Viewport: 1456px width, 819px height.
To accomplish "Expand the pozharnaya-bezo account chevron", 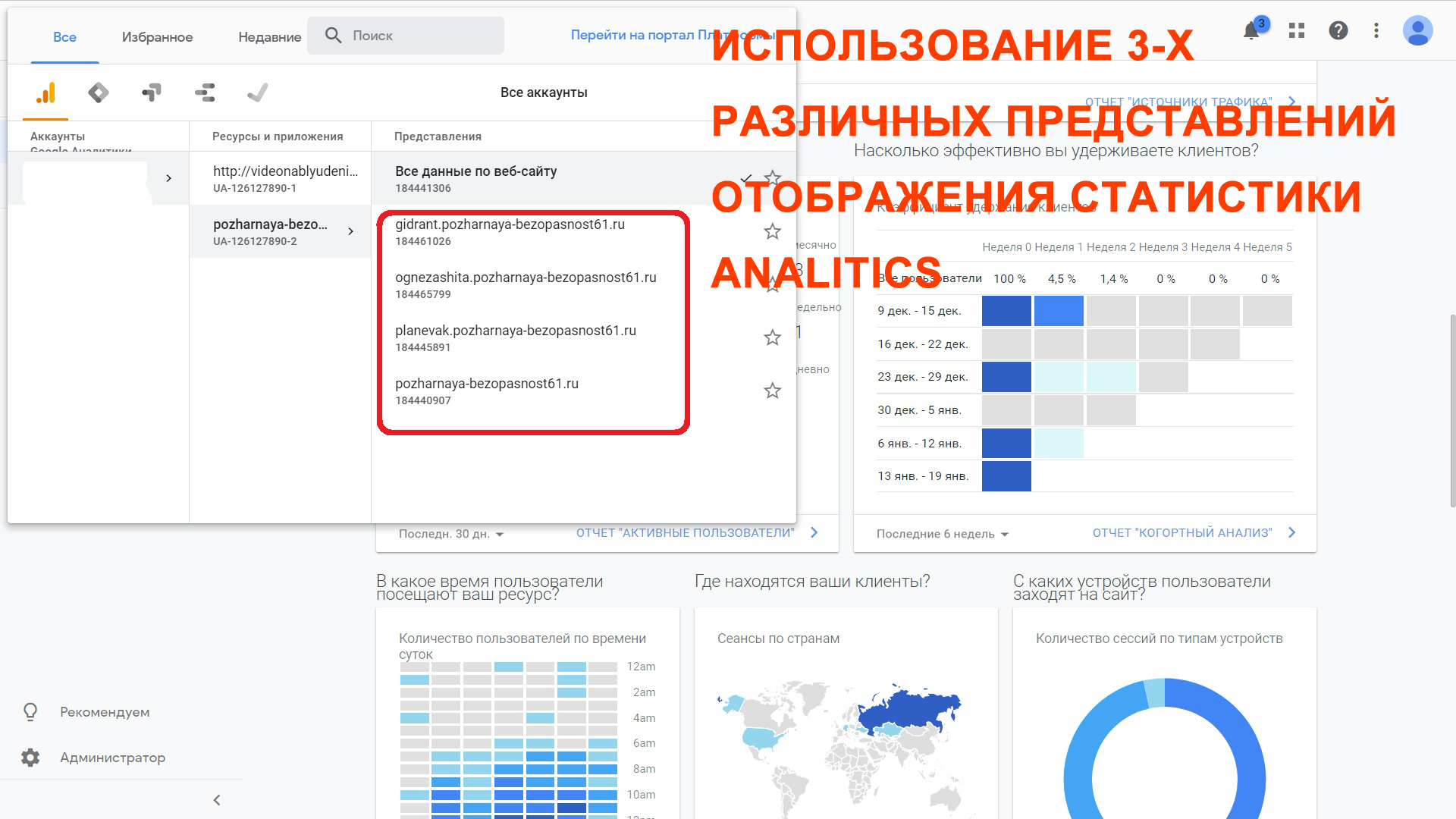I will tap(351, 231).
